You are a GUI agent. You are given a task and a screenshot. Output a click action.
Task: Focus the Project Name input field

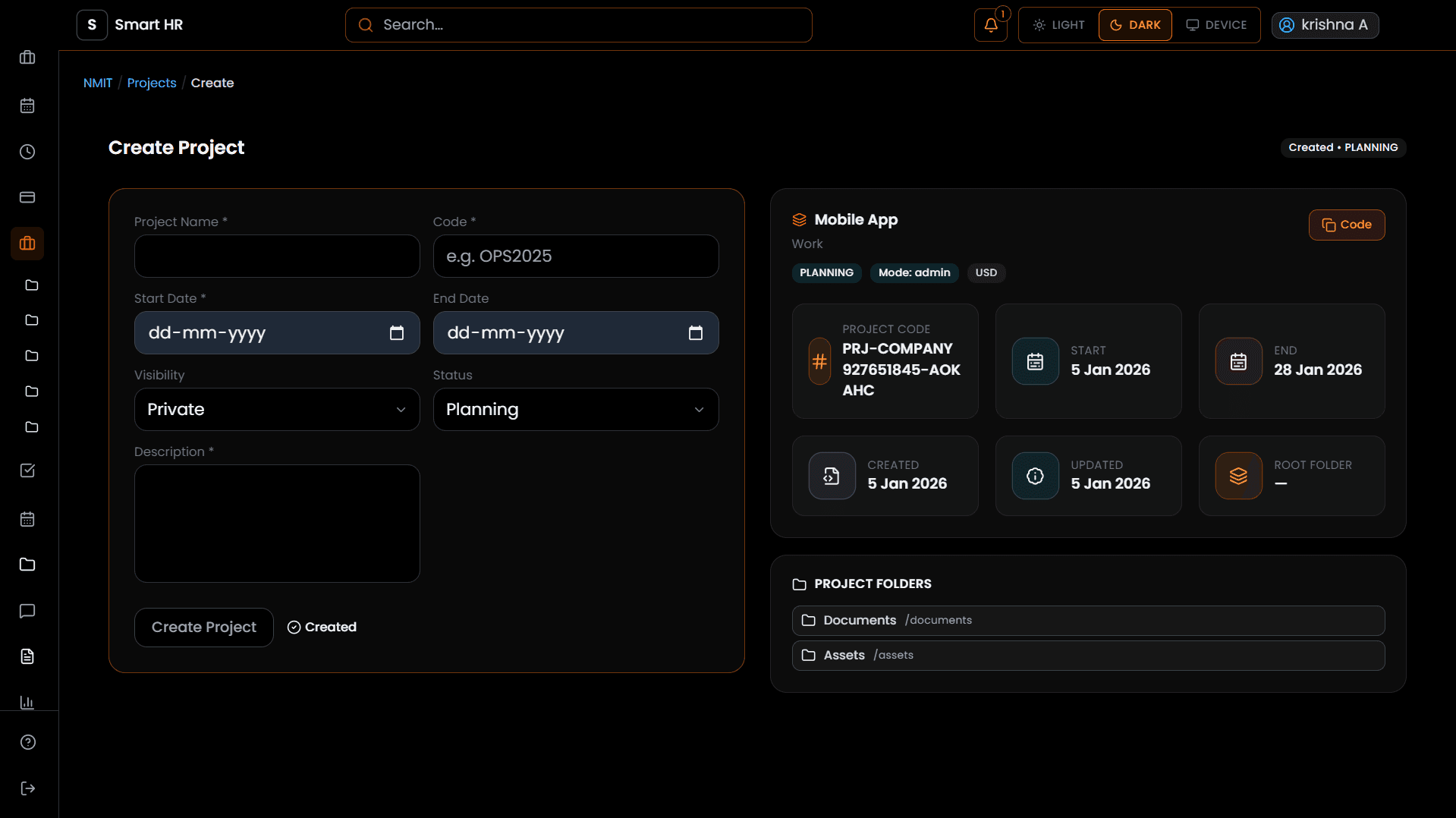[x=277, y=256]
